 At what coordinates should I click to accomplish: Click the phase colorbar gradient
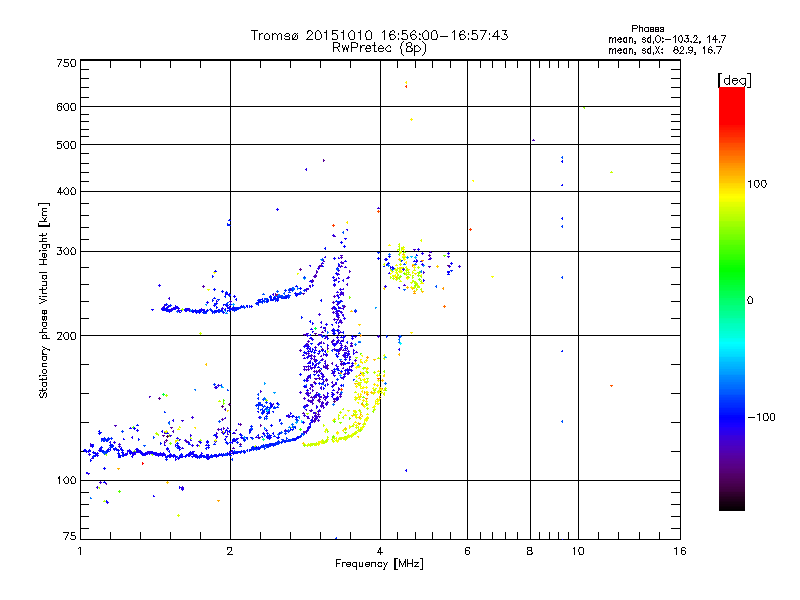pos(732,298)
